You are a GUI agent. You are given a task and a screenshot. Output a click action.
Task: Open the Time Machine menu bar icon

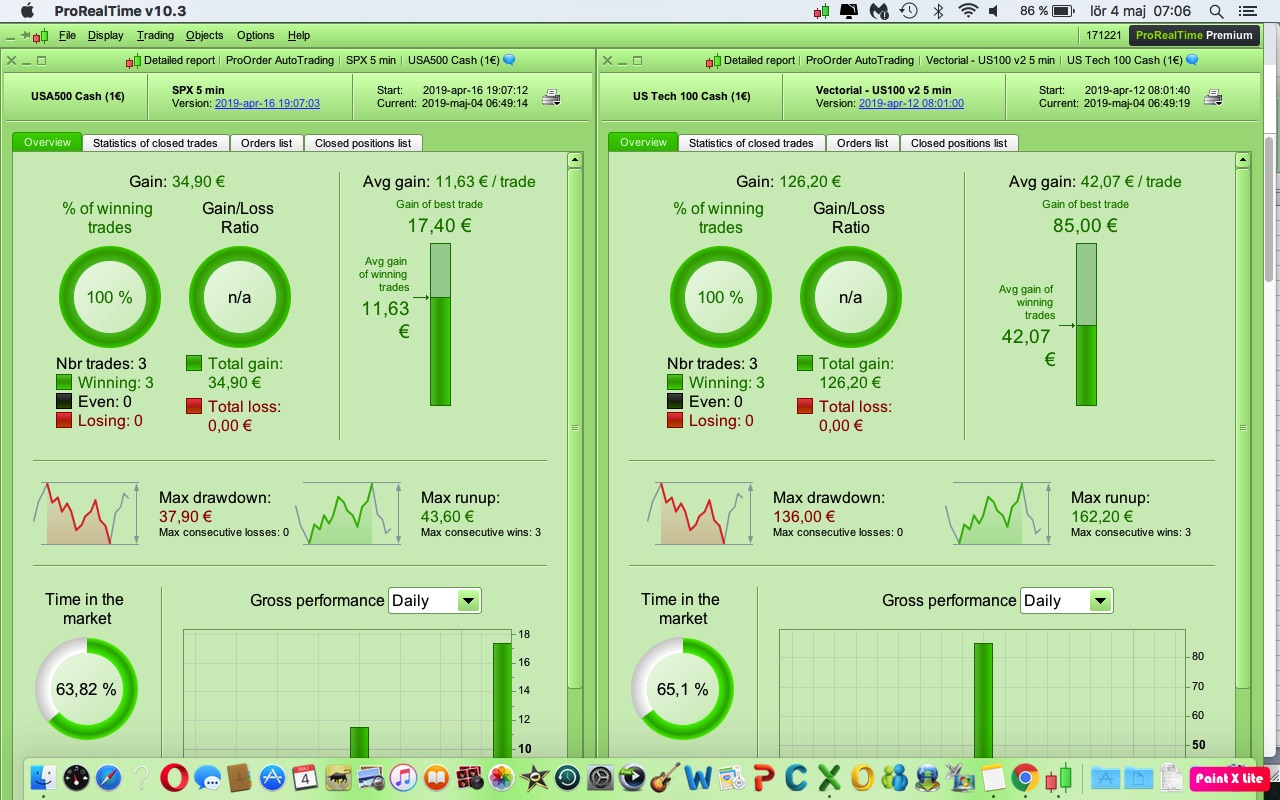click(909, 11)
